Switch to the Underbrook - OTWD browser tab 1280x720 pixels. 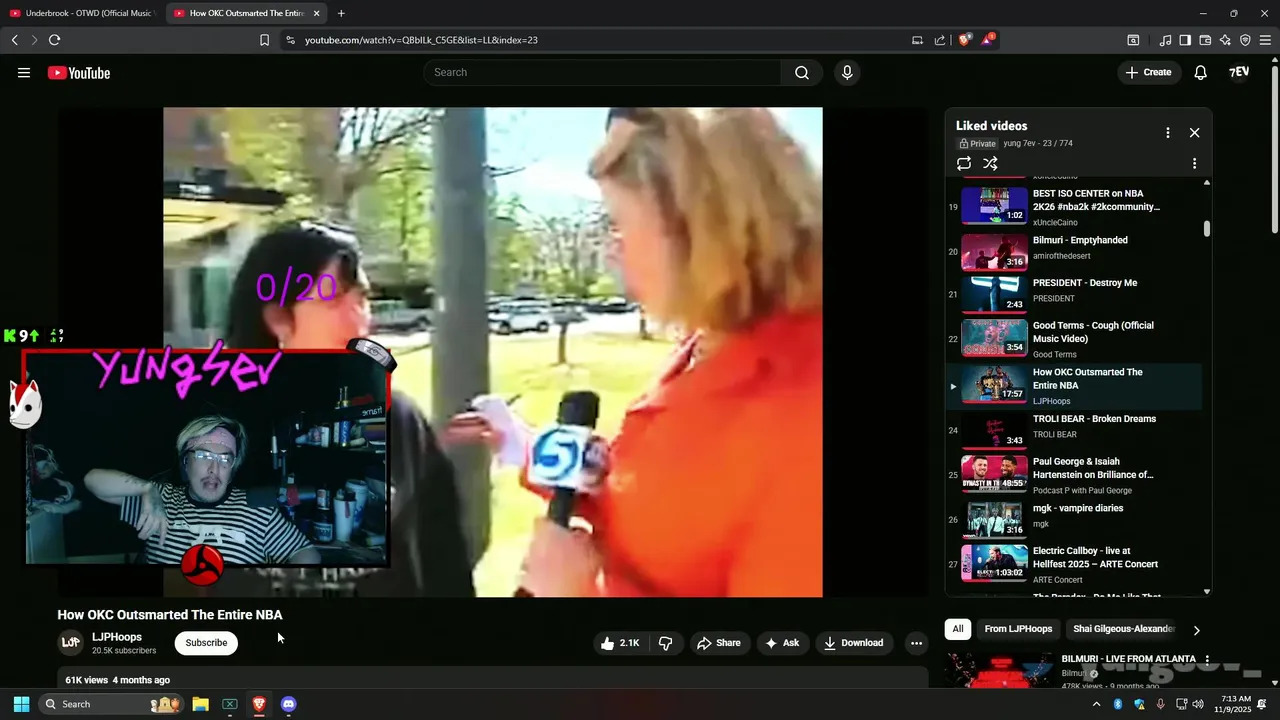point(81,13)
